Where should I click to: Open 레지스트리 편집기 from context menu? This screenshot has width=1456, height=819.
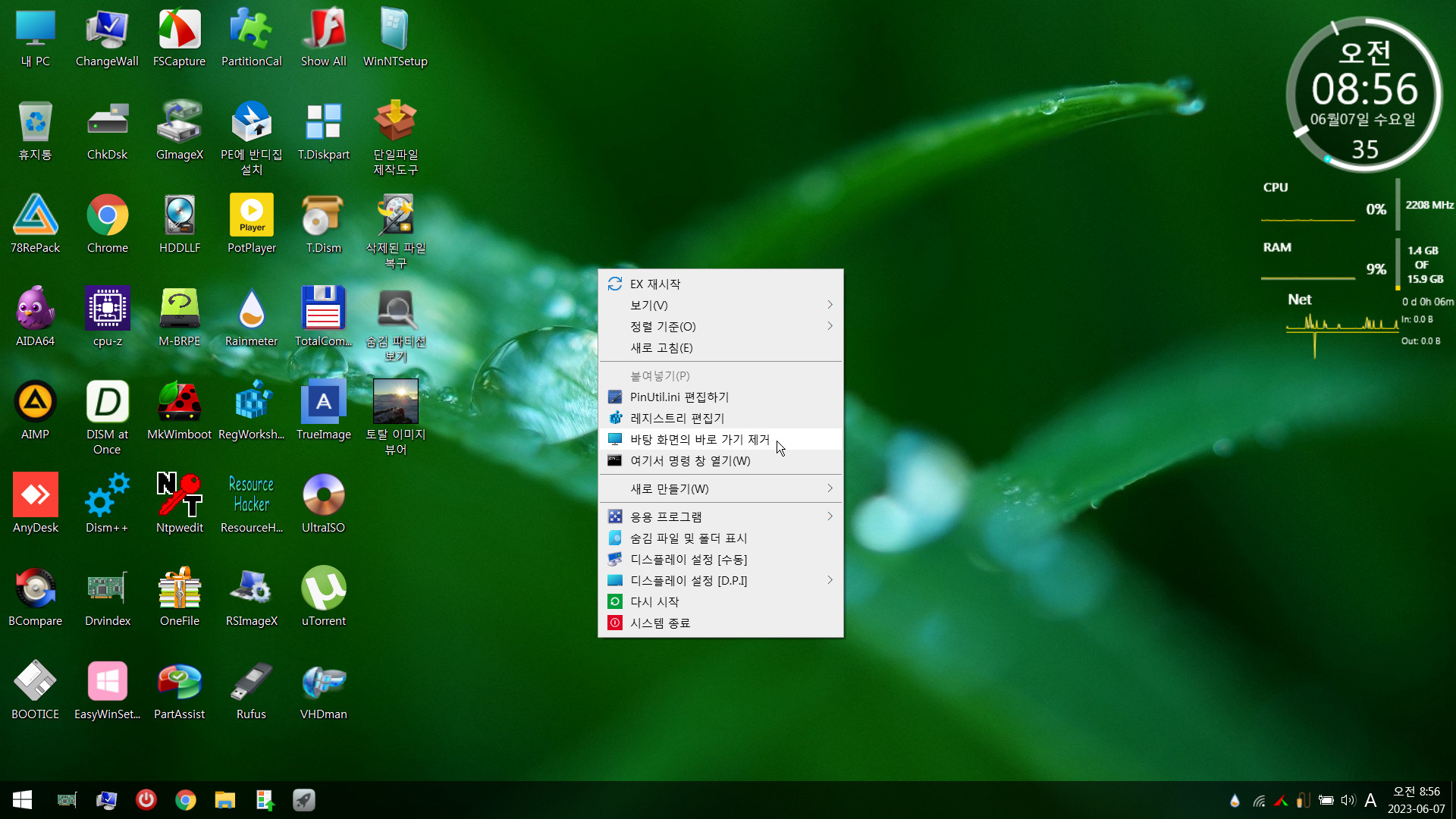(x=720, y=418)
